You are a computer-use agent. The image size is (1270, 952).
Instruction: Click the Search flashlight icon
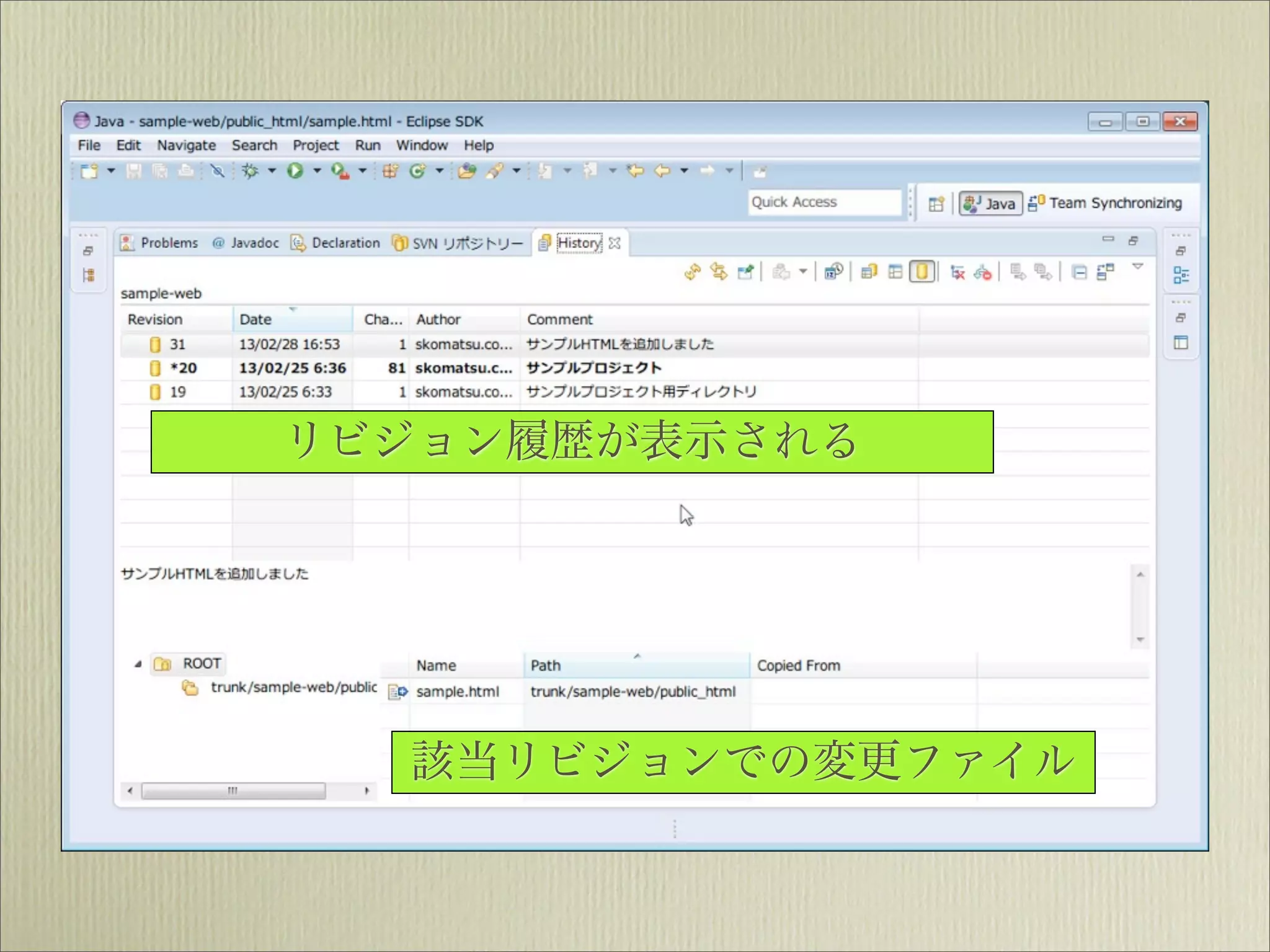(x=495, y=171)
